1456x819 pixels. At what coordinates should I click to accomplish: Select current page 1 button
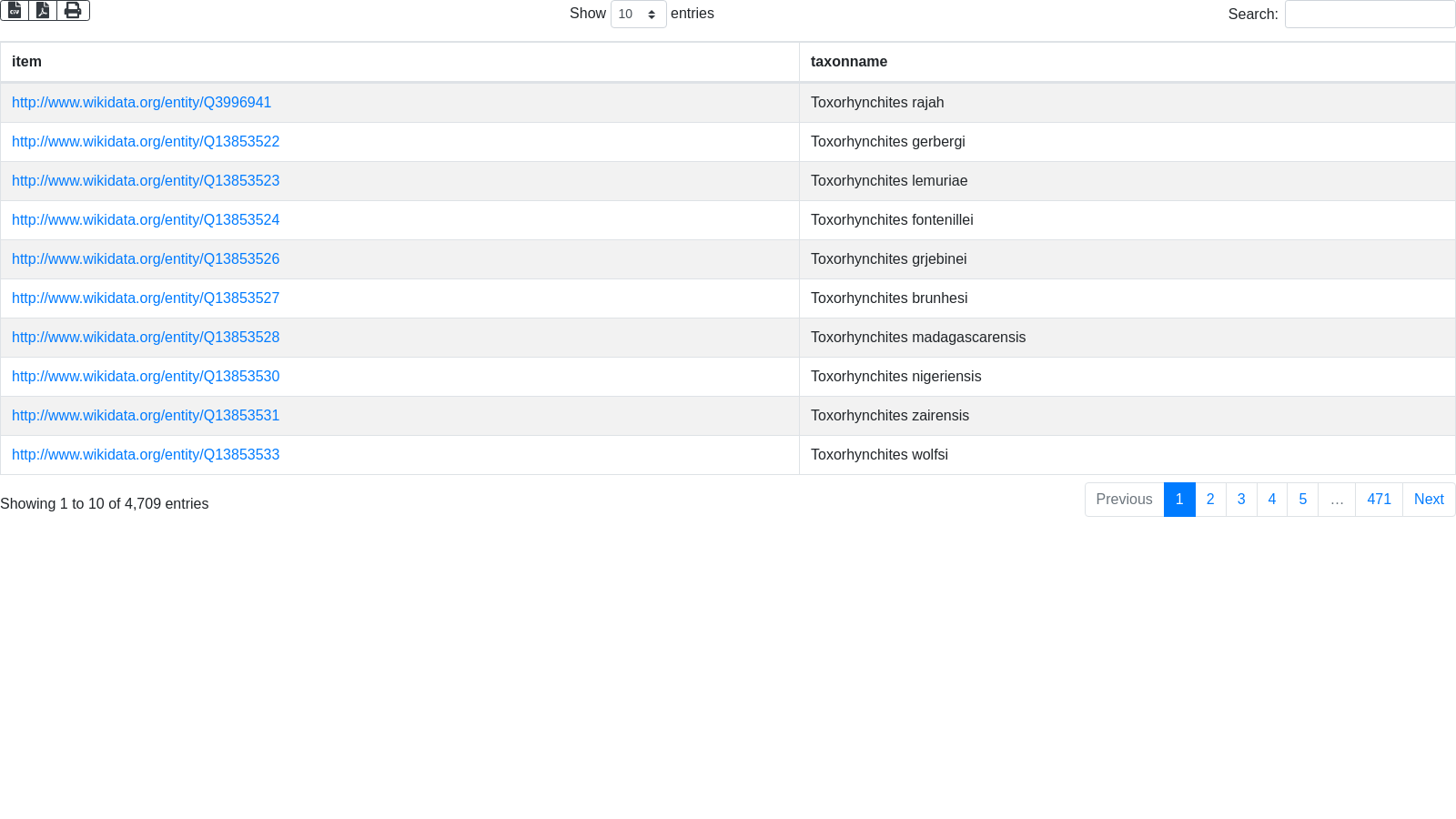click(x=1179, y=500)
